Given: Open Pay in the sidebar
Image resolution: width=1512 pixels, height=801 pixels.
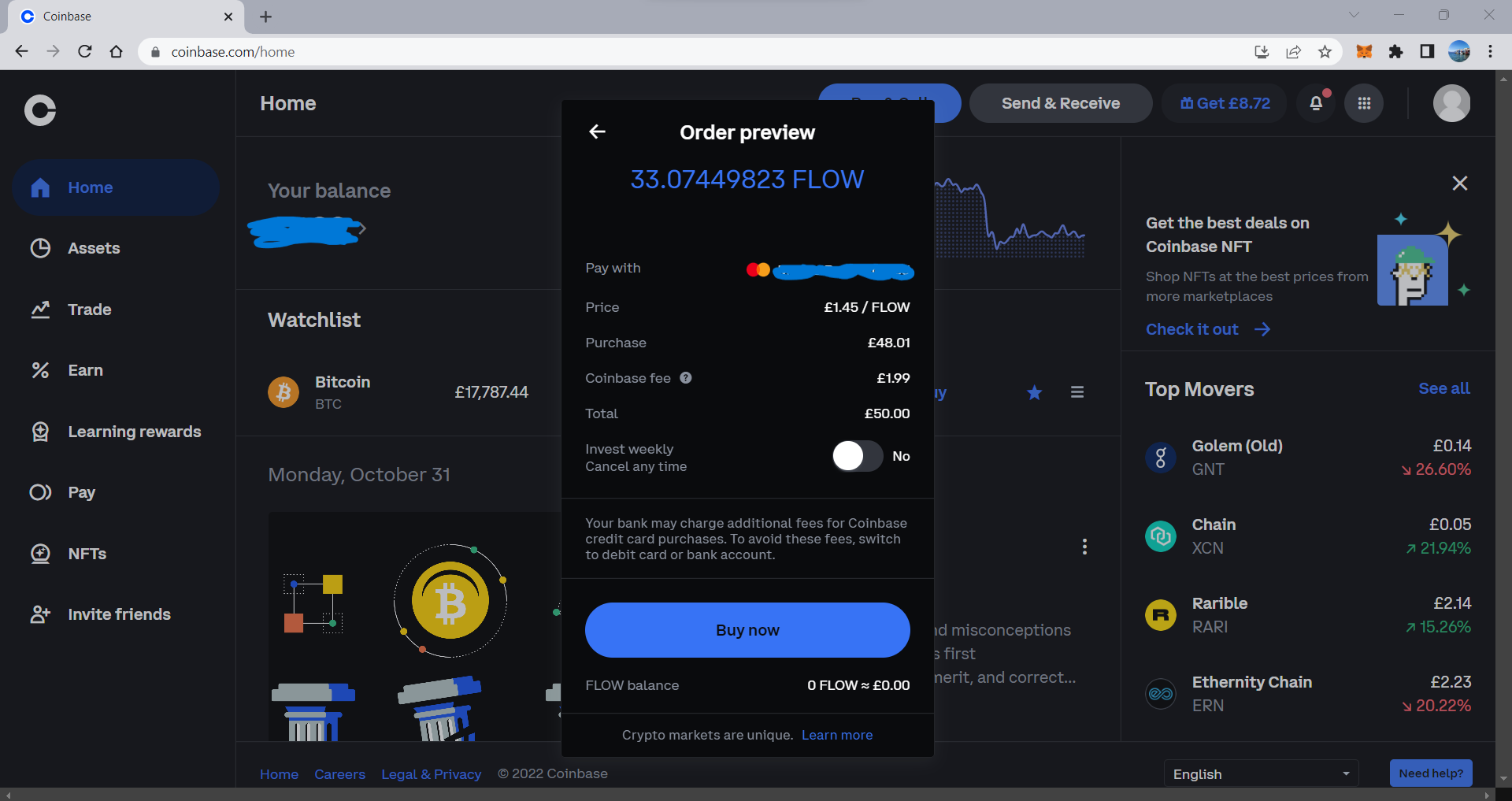Looking at the screenshot, I should pyautogui.click(x=116, y=492).
